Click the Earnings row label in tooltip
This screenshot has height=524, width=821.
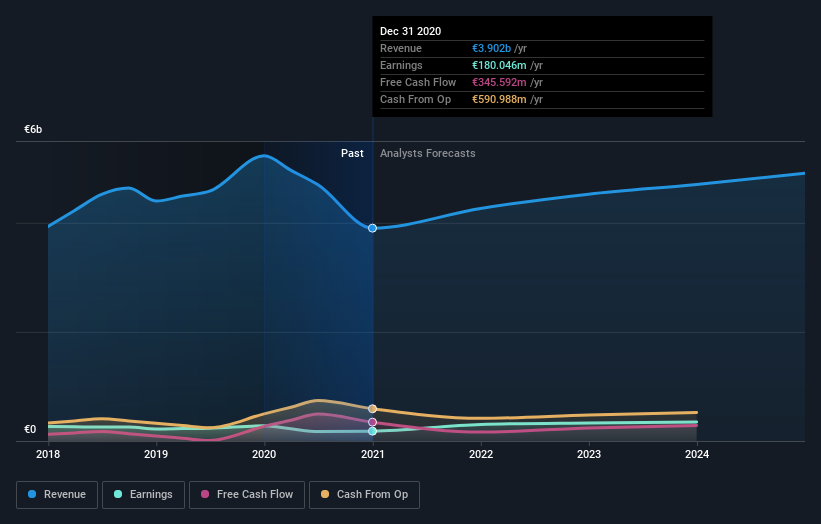click(x=401, y=65)
